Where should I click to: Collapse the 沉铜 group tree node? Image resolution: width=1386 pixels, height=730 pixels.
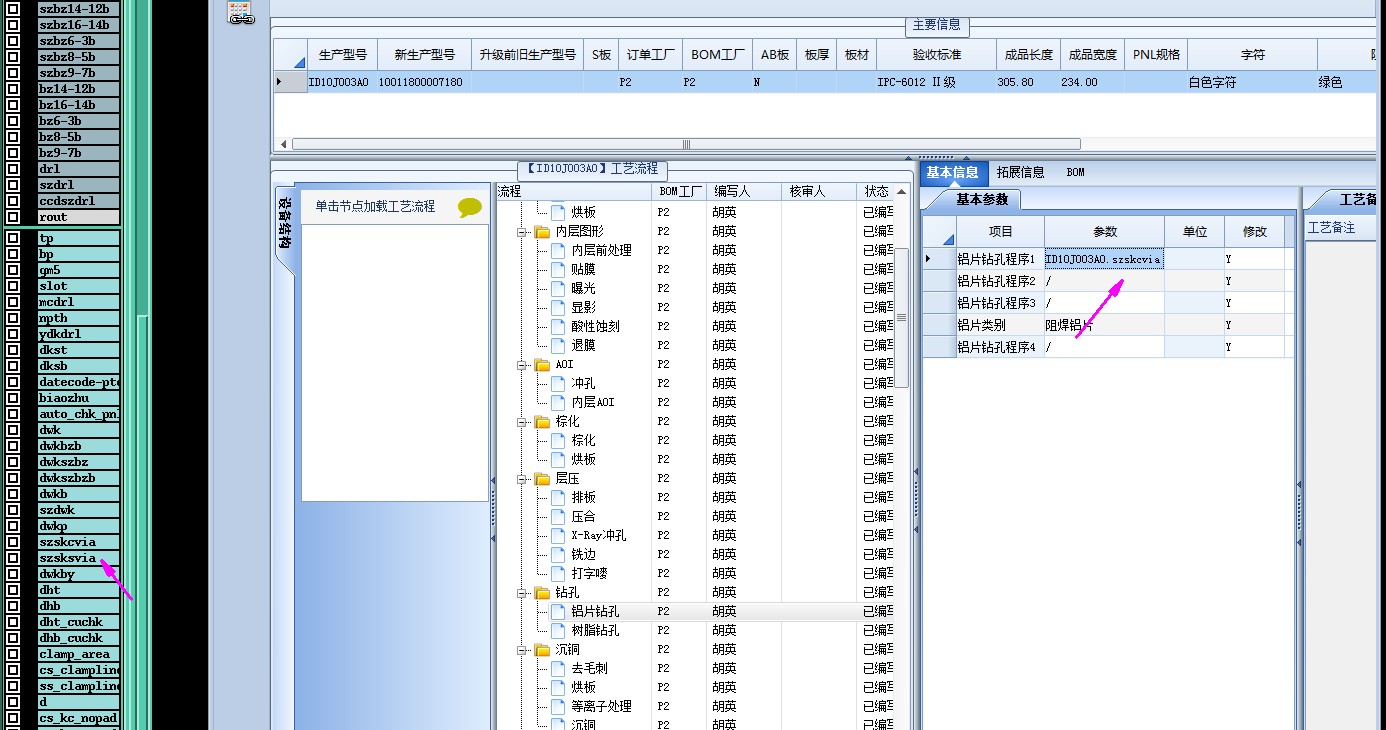coord(522,650)
